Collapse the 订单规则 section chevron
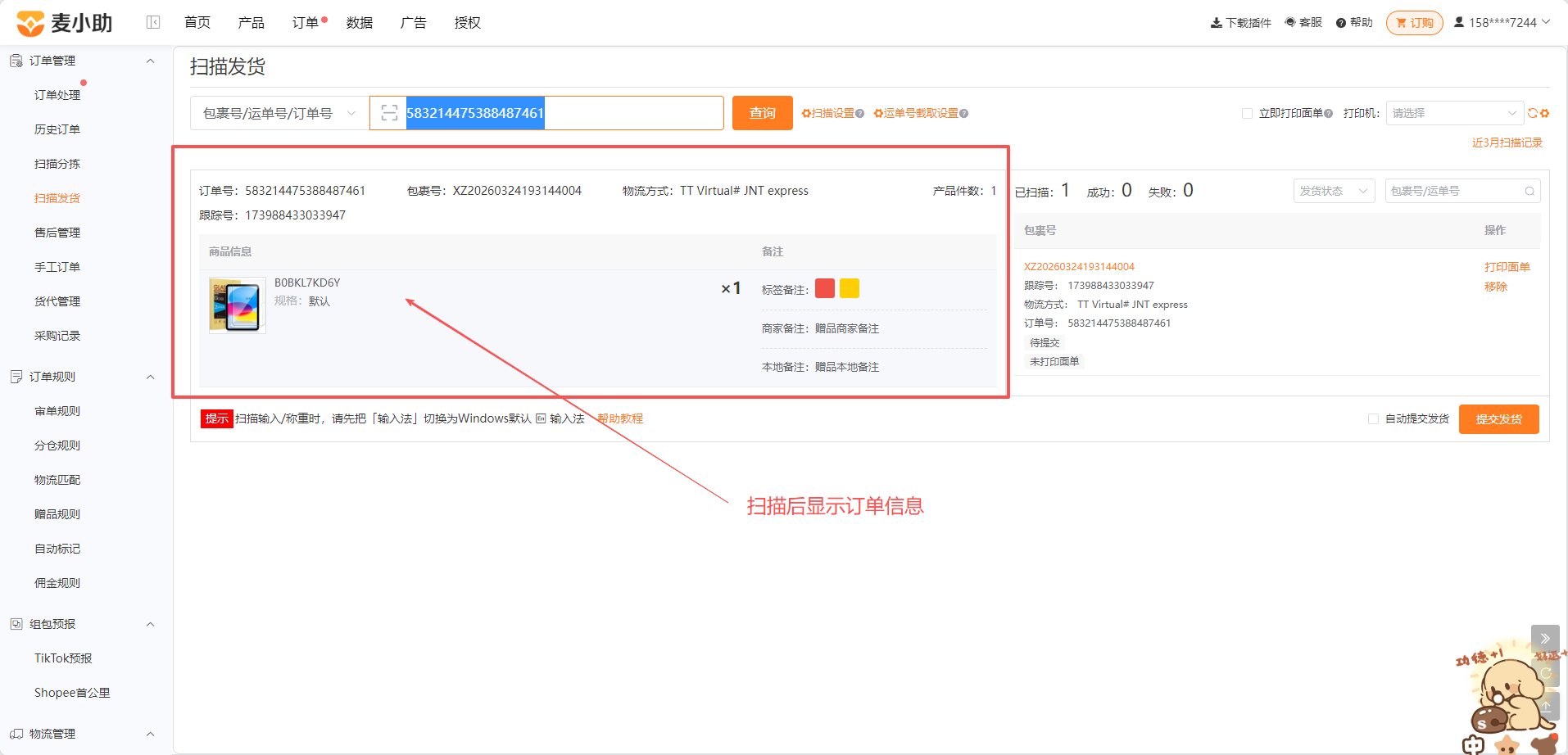 (x=150, y=377)
